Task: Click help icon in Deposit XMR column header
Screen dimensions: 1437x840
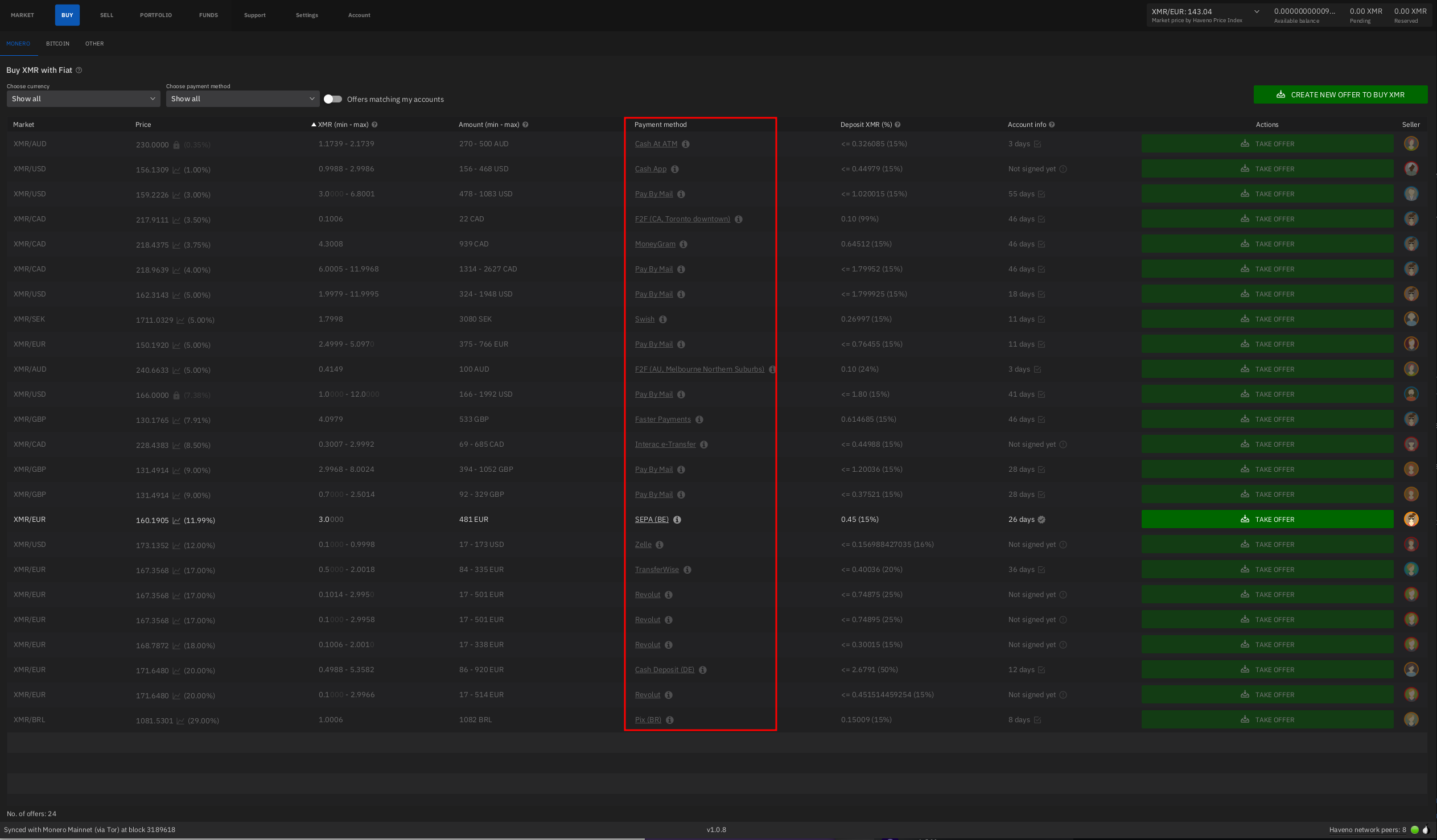Action: click(897, 125)
